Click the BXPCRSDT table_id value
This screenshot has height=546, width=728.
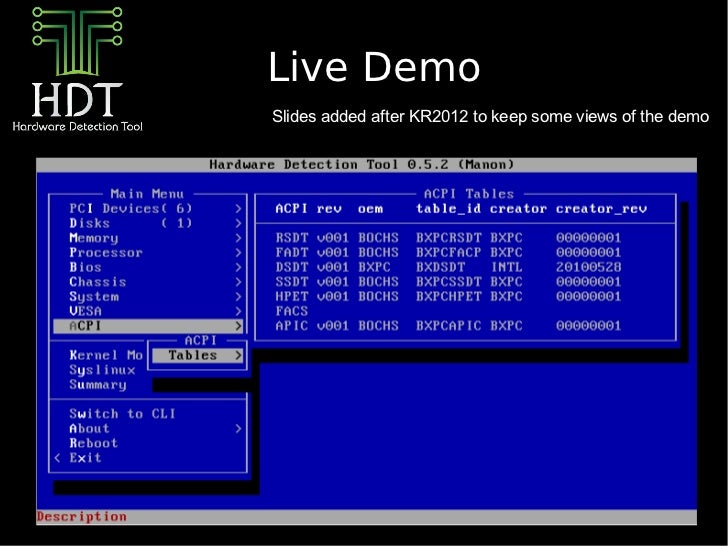pos(448,238)
